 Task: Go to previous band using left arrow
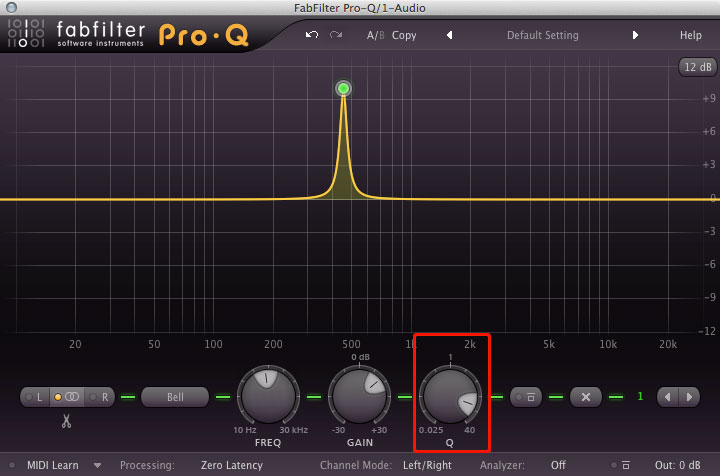coord(665,397)
